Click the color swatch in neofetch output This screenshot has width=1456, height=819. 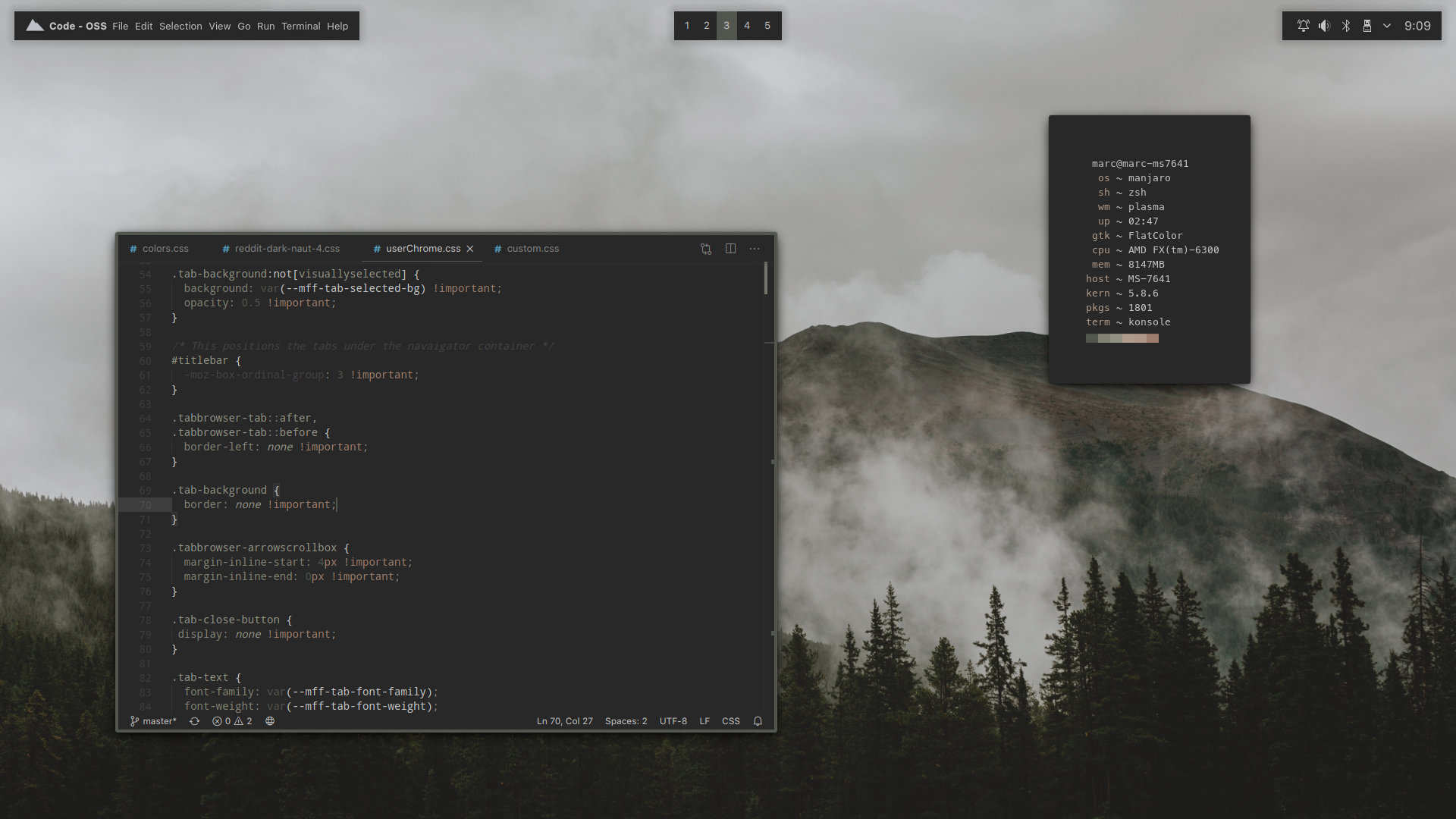point(1122,338)
